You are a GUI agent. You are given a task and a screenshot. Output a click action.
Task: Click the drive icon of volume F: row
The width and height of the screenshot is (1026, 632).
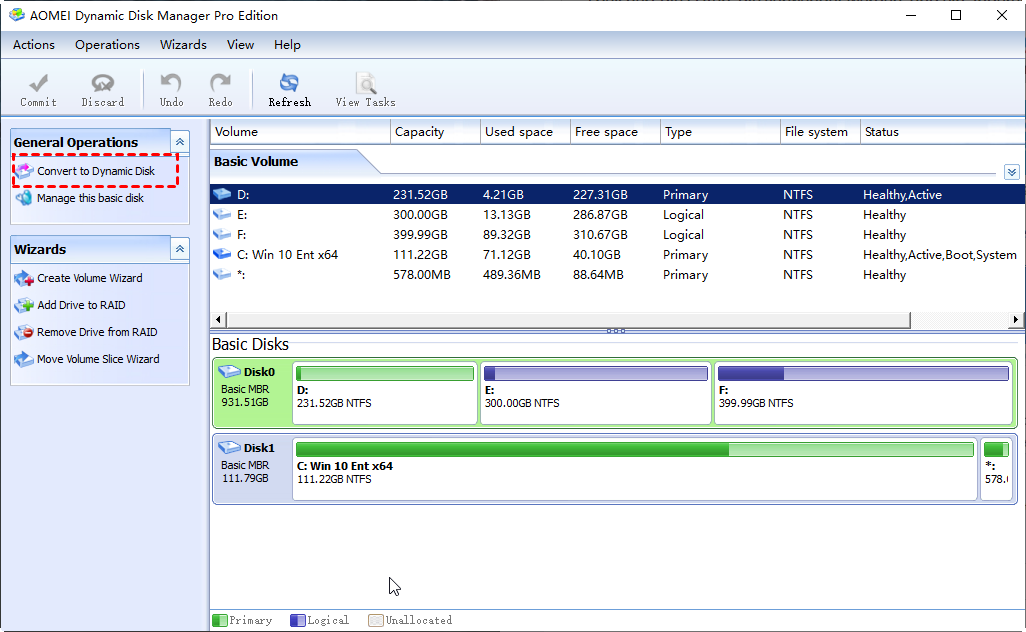222,234
